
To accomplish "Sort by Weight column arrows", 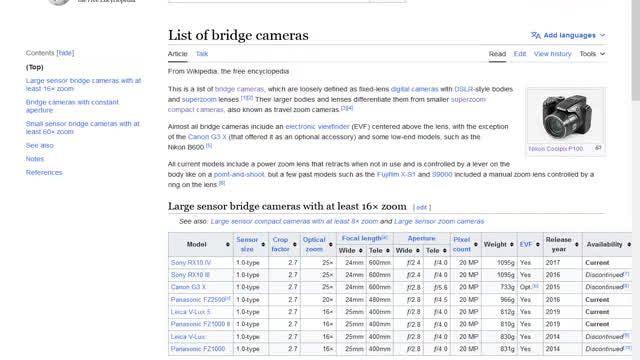I will (511, 244).
